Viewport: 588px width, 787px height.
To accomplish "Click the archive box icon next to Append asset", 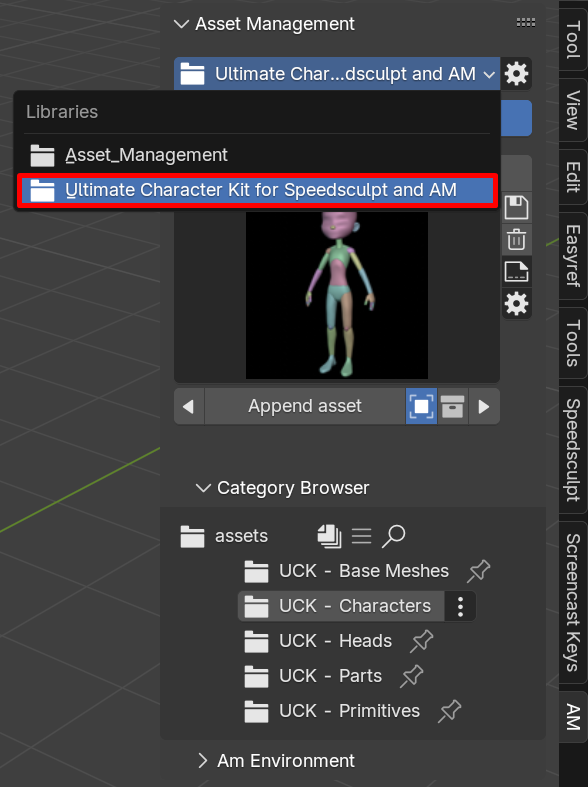I will (x=453, y=406).
